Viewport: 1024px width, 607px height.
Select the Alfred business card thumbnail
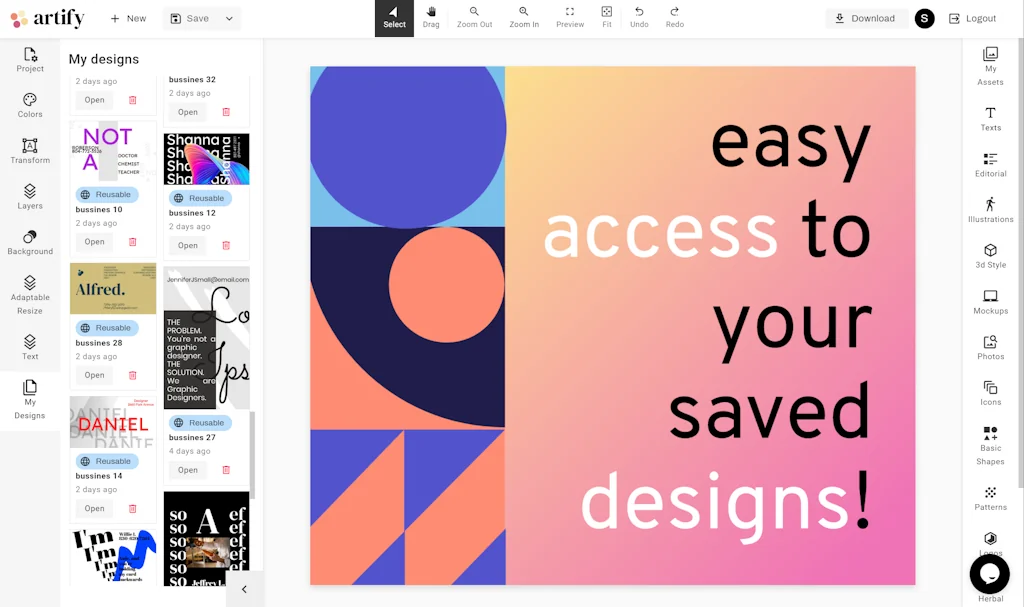113,289
